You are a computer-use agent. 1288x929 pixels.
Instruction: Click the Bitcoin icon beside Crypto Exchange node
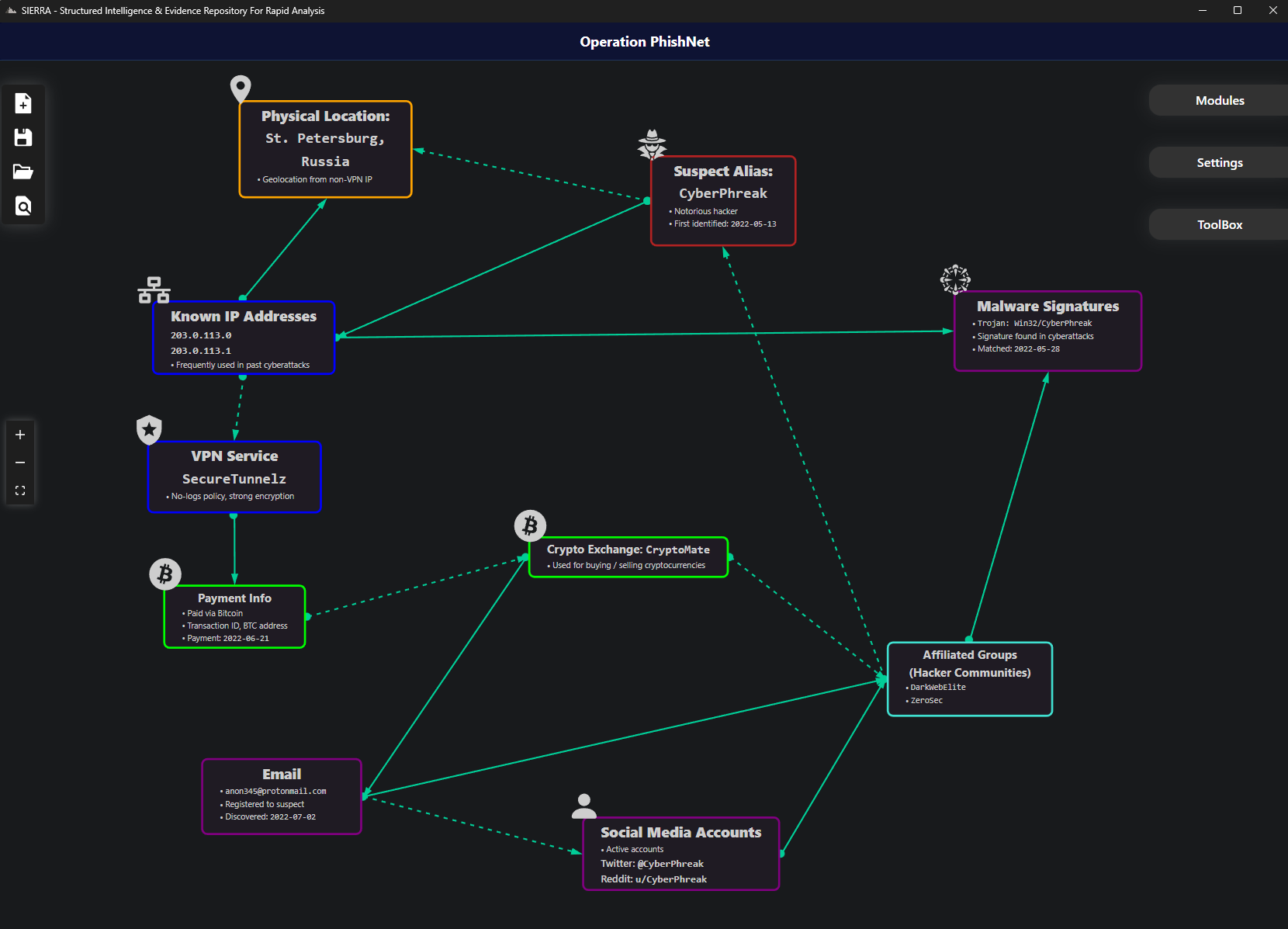click(x=531, y=526)
